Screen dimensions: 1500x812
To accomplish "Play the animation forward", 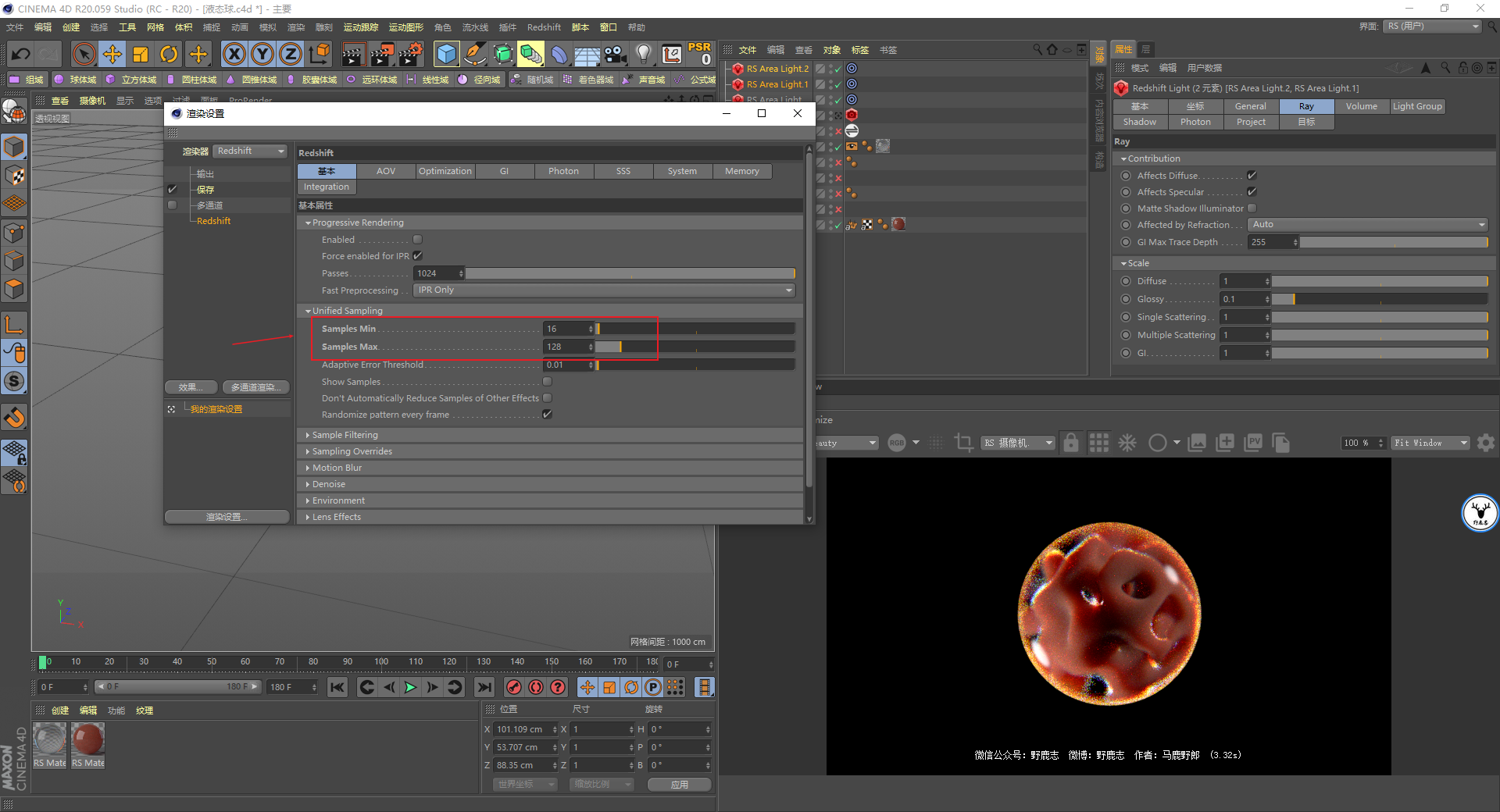I will (x=410, y=687).
